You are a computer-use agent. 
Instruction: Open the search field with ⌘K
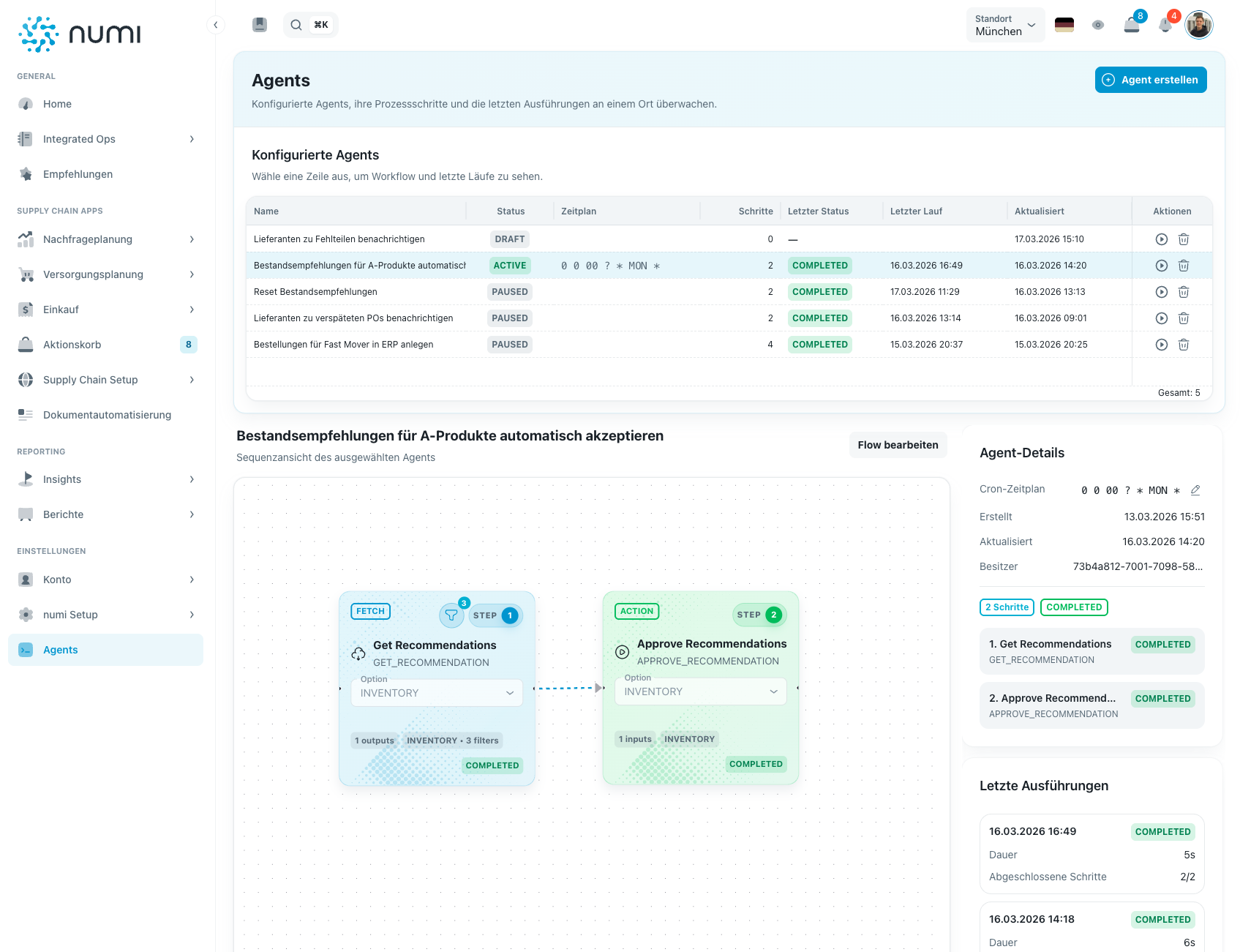tap(310, 25)
